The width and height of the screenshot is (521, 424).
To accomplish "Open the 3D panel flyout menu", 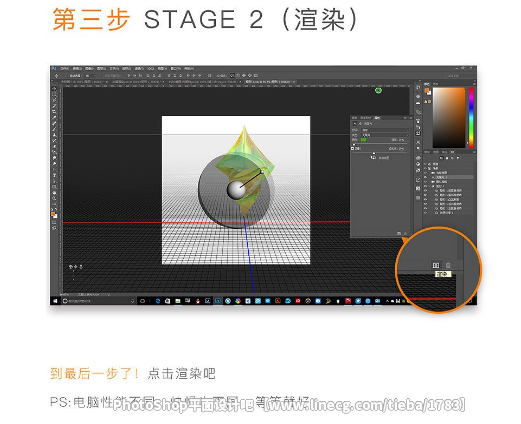I will point(474,152).
